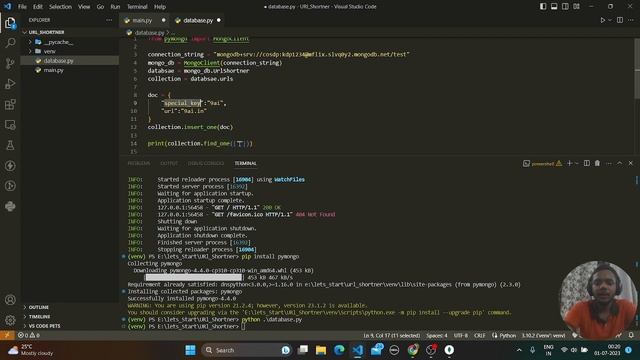Open the Run menu
Screen dimensions: 640x360
click(116, 7)
